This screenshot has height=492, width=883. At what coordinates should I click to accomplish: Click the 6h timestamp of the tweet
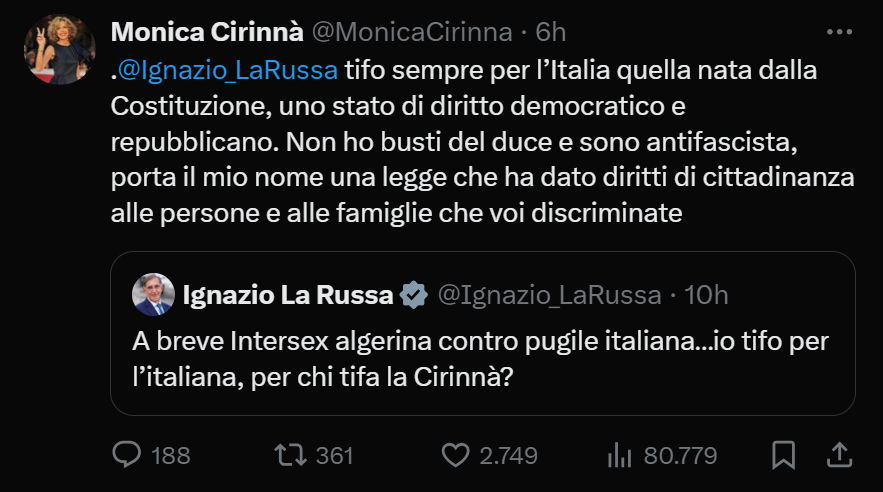click(551, 32)
